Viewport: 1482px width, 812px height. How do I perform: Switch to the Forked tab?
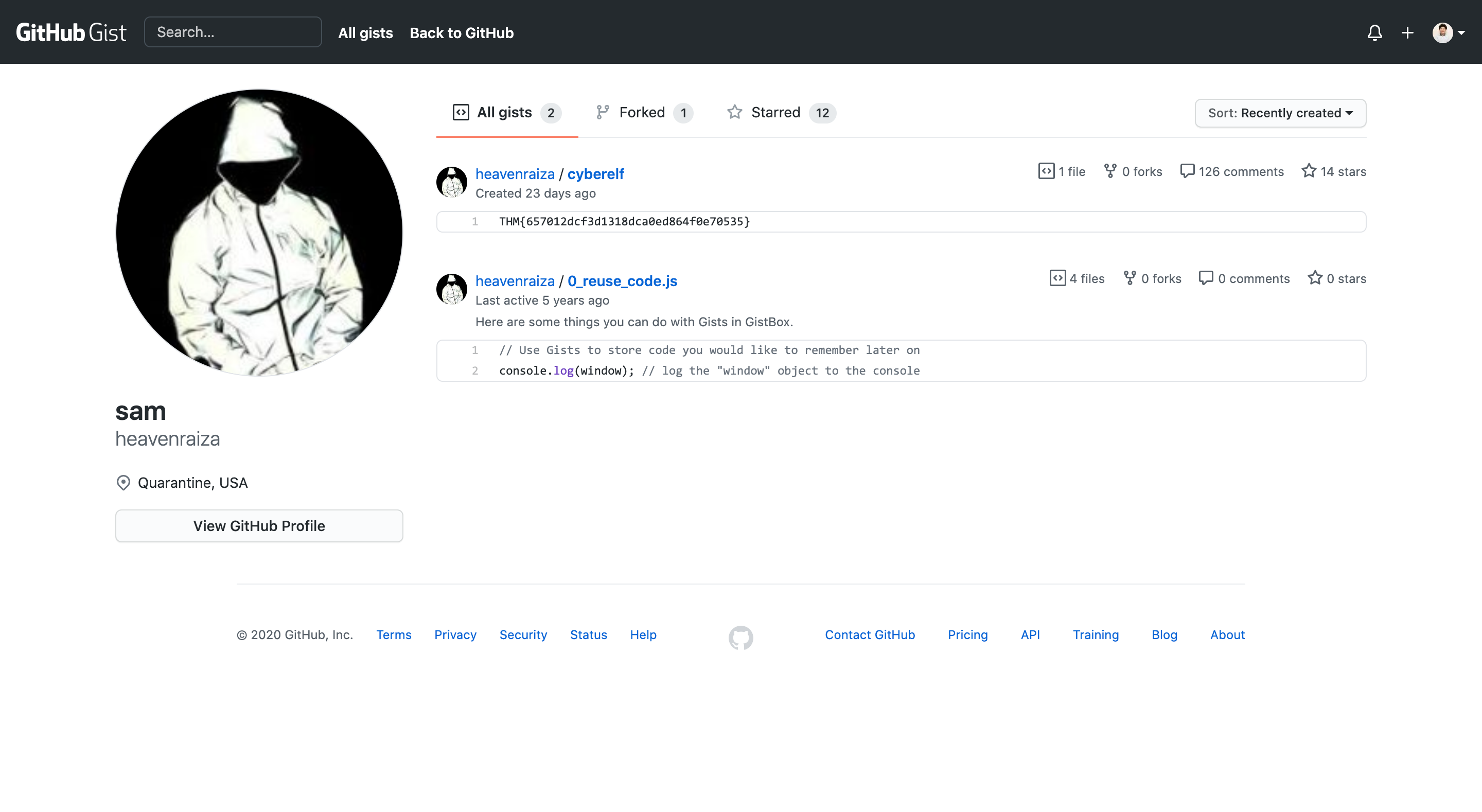(x=643, y=112)
